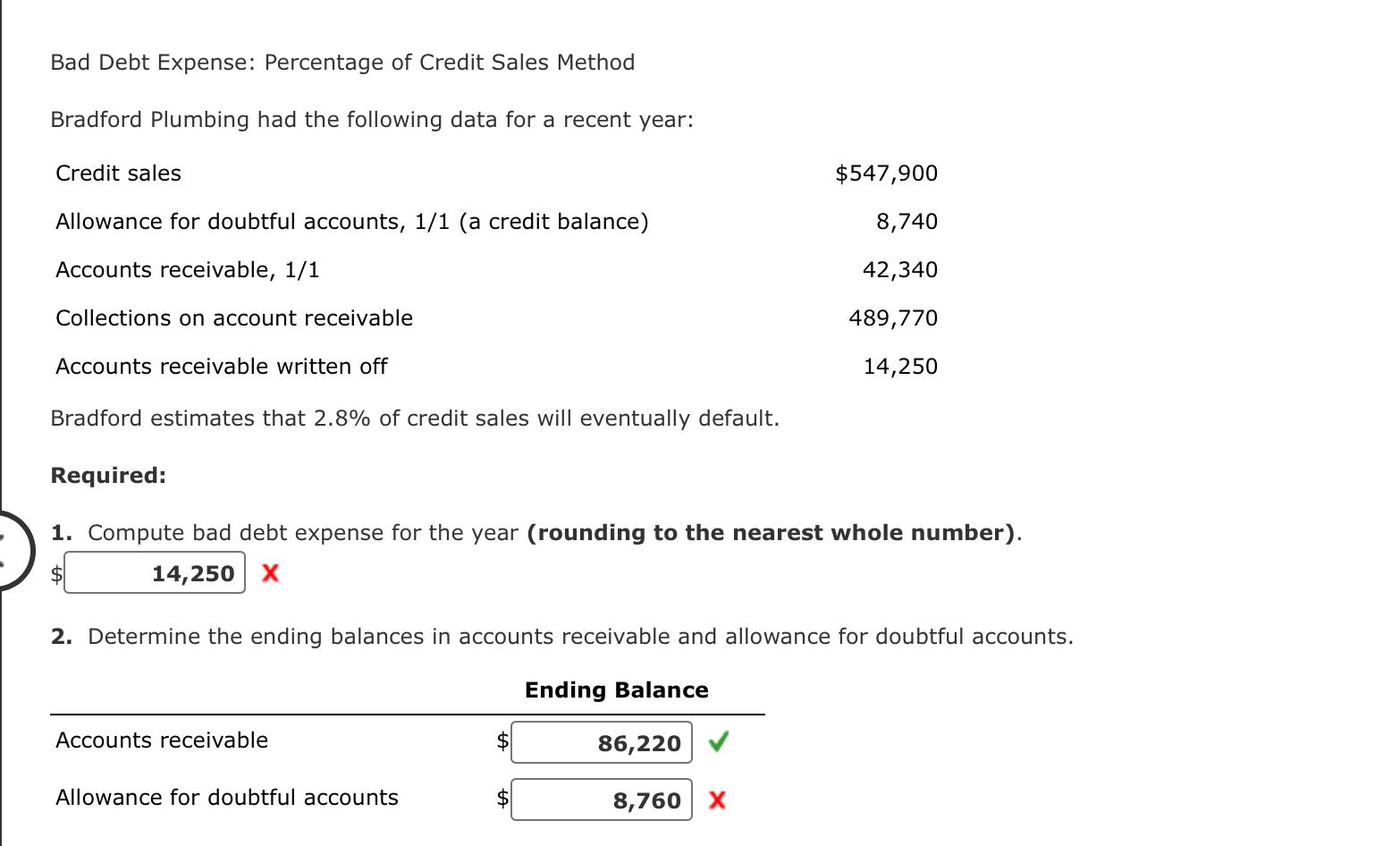The height and width of the screenshot is (846, 1400).
Task: Click the Required heading label
Action: coord(107,475)
